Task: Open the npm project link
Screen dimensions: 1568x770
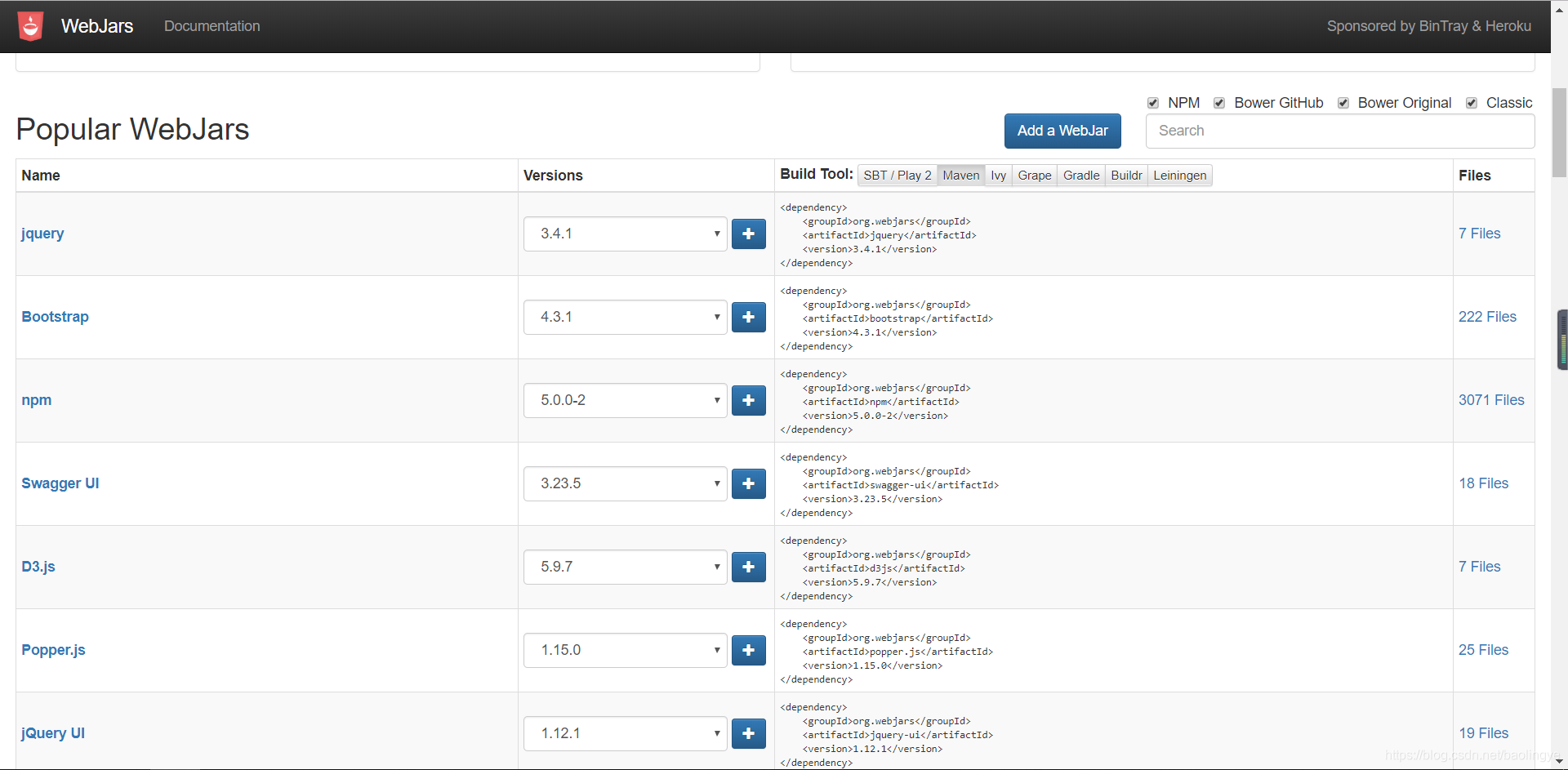Action: (37, 400)
